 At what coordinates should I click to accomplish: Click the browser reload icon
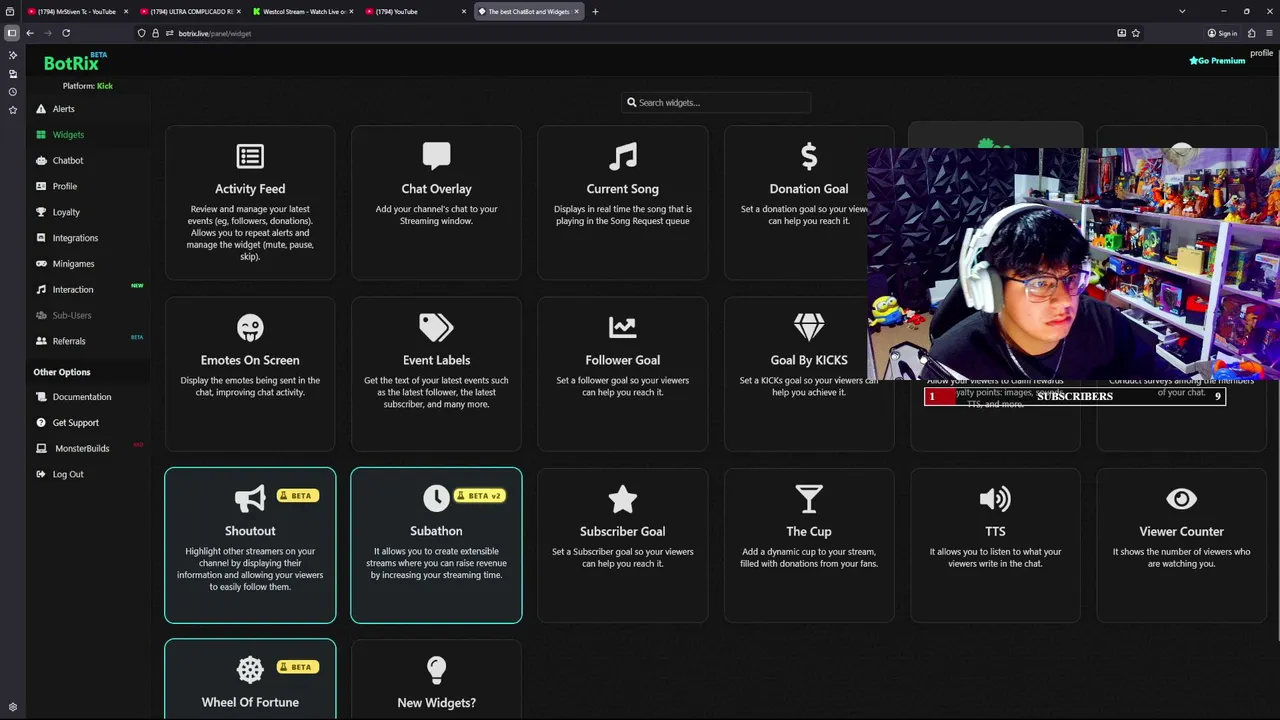(66, 33)
